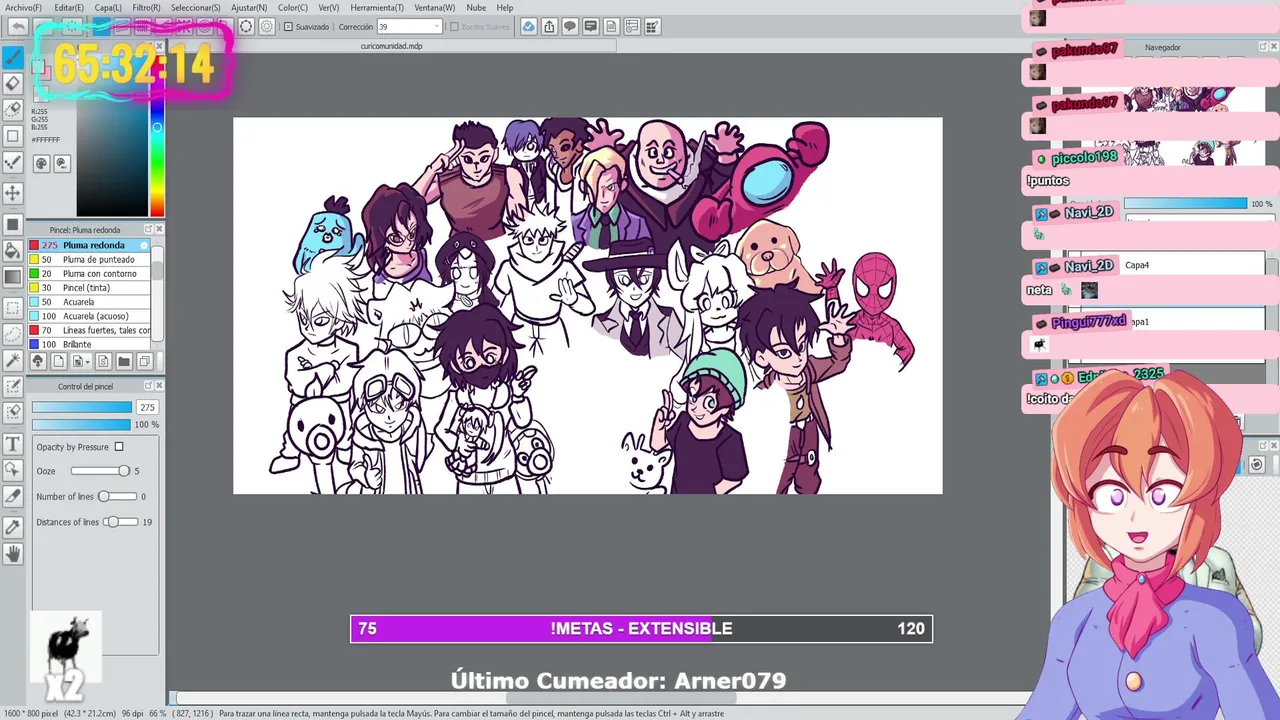Viewport: 1280px width, 720px height.
Task: Select the filled rectangle tool
Action: point(13,224)
